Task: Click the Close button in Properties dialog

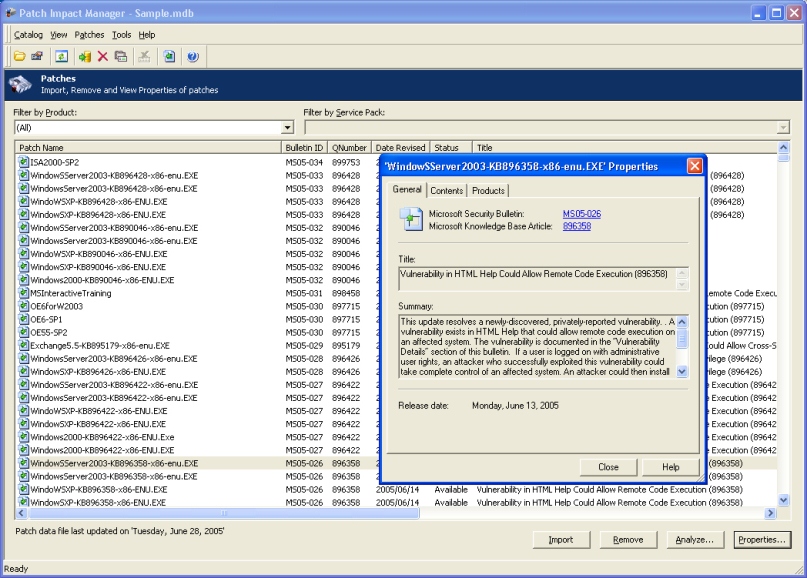Action: coord(608,467)
